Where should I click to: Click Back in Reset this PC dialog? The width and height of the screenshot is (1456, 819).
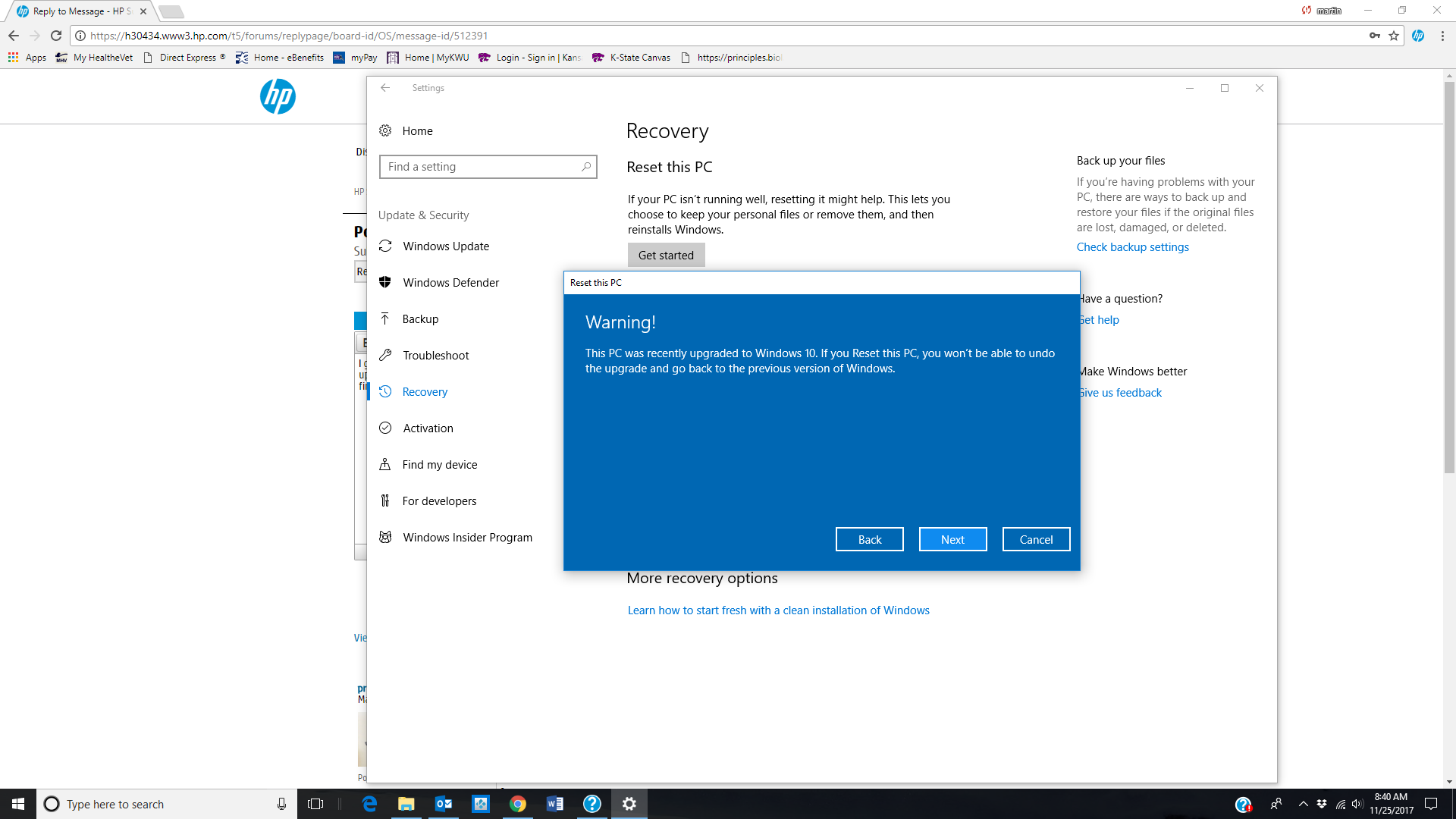(869, 539)
